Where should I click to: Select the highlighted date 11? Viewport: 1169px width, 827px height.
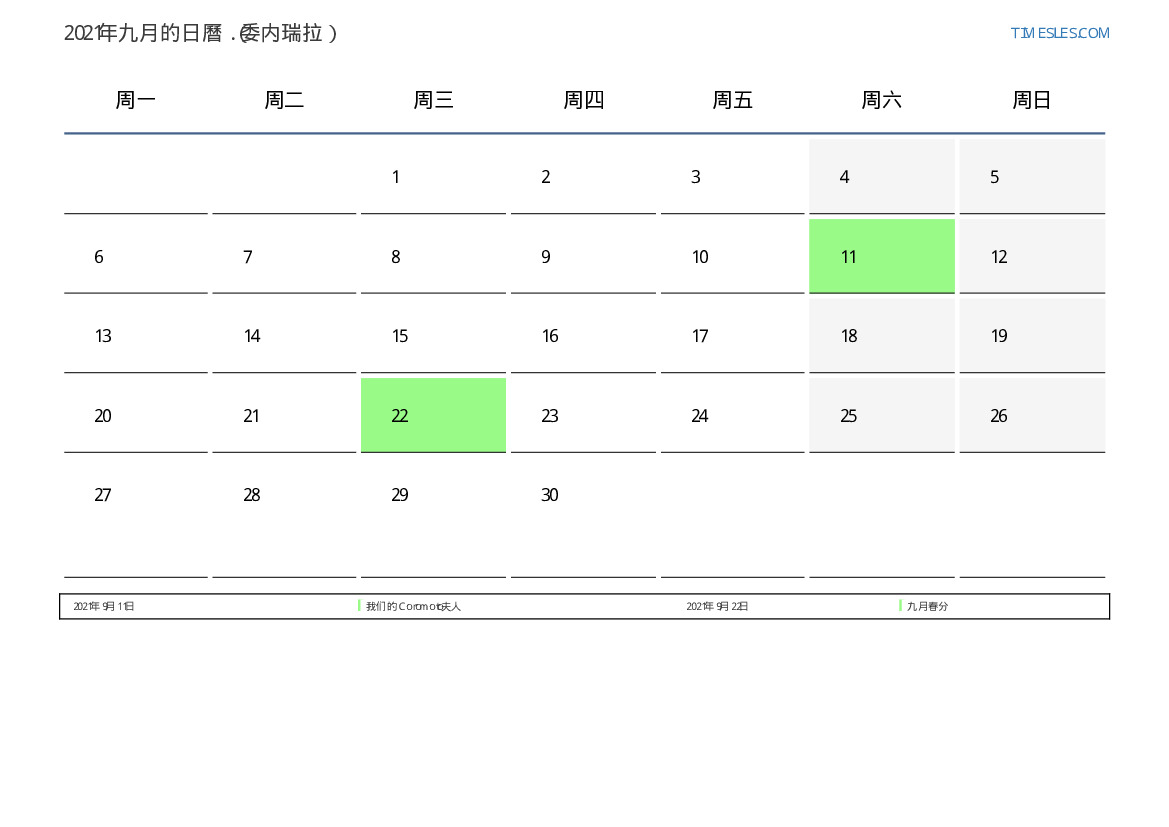pyautogui.click(x=881, y=256)
